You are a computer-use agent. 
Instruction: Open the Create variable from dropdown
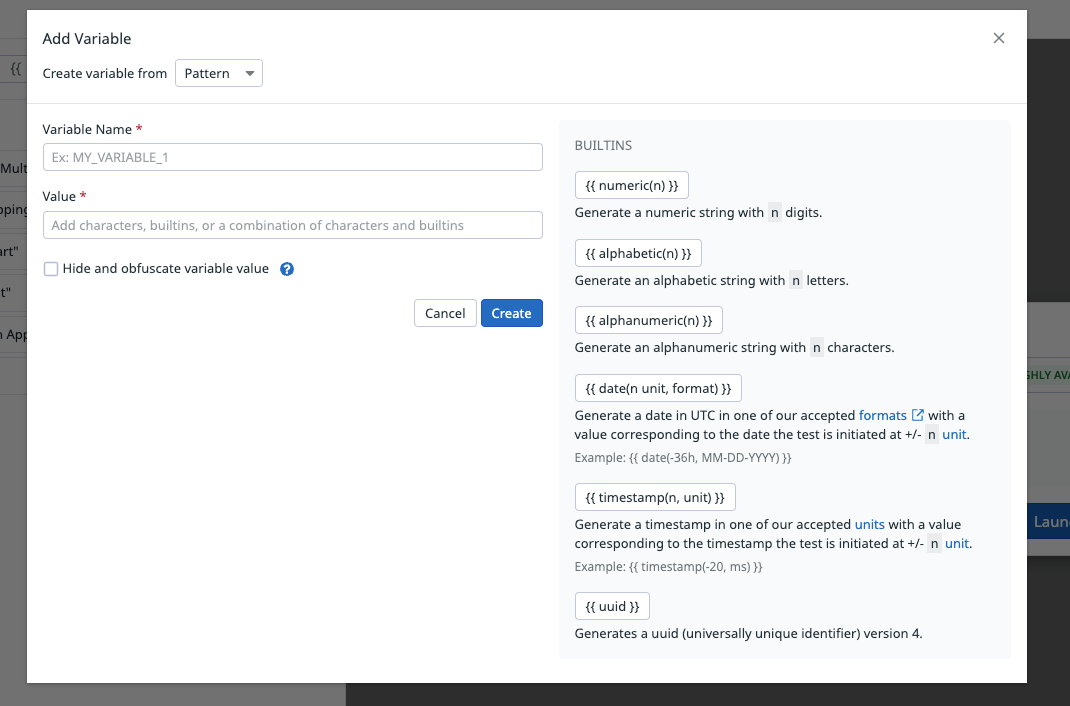pos(219,73)
